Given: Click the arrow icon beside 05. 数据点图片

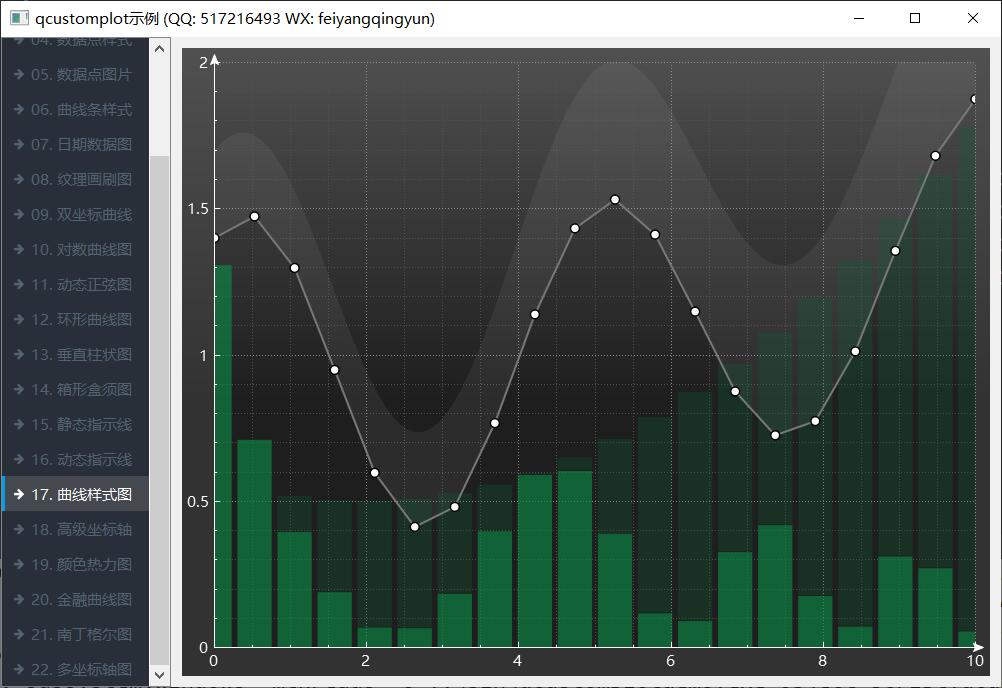Looking at the screenshot, I should (19, 75).
